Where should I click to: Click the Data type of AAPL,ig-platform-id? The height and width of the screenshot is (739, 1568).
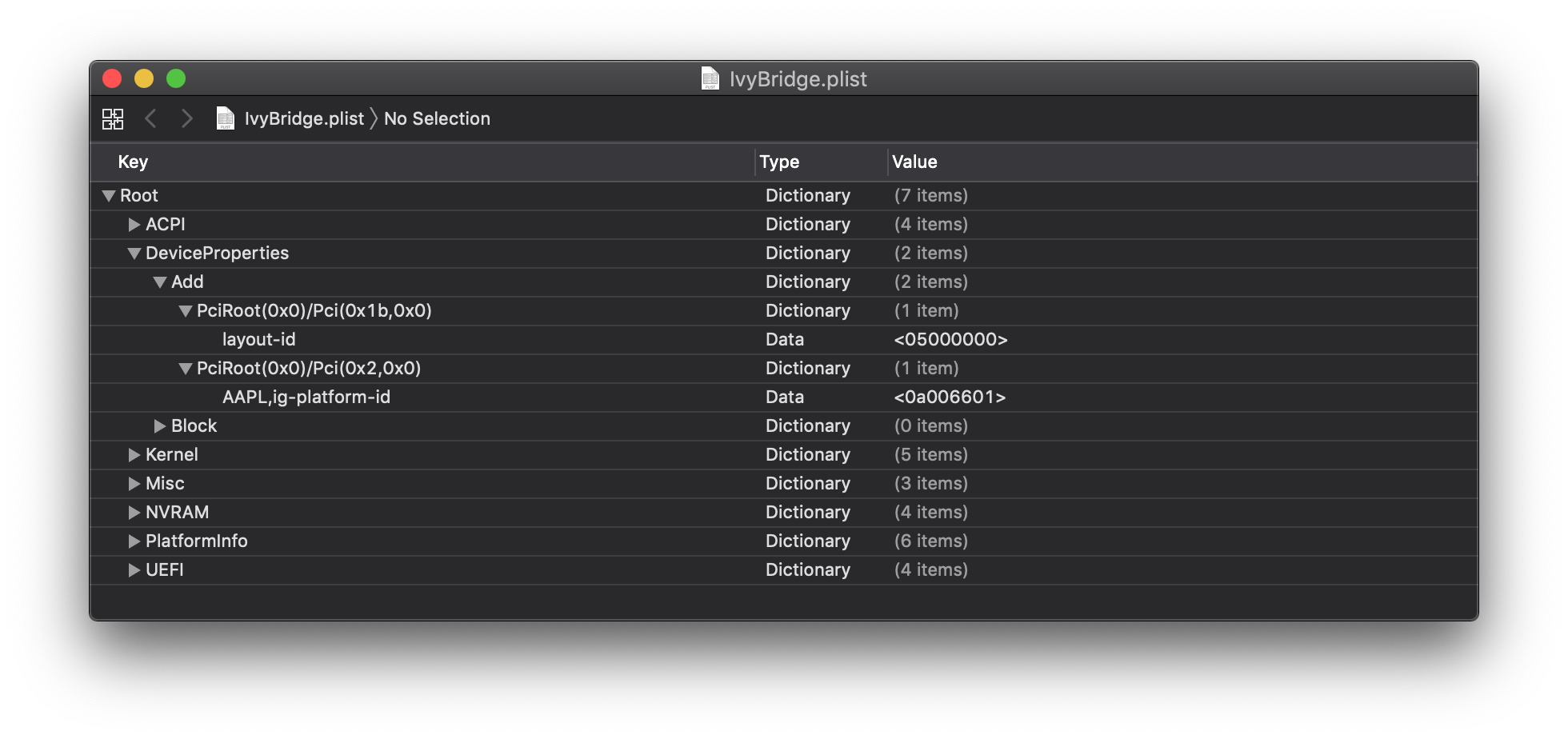point(785,397)
